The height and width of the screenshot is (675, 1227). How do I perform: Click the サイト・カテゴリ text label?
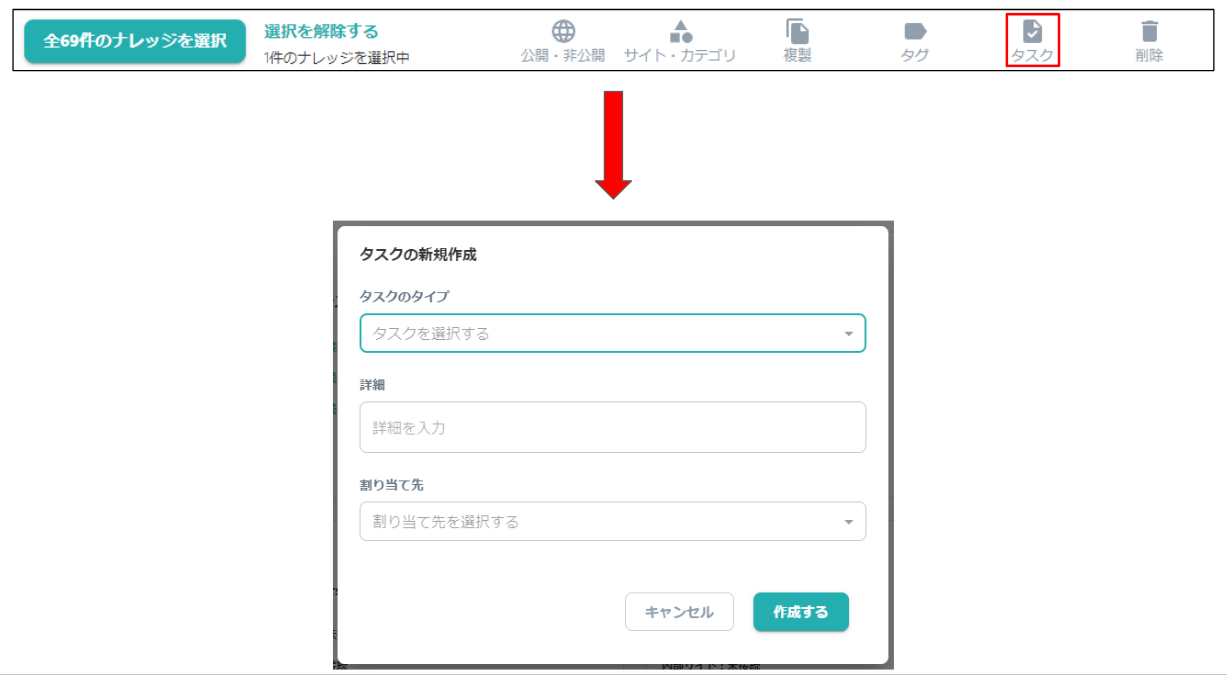click(680, 56)
